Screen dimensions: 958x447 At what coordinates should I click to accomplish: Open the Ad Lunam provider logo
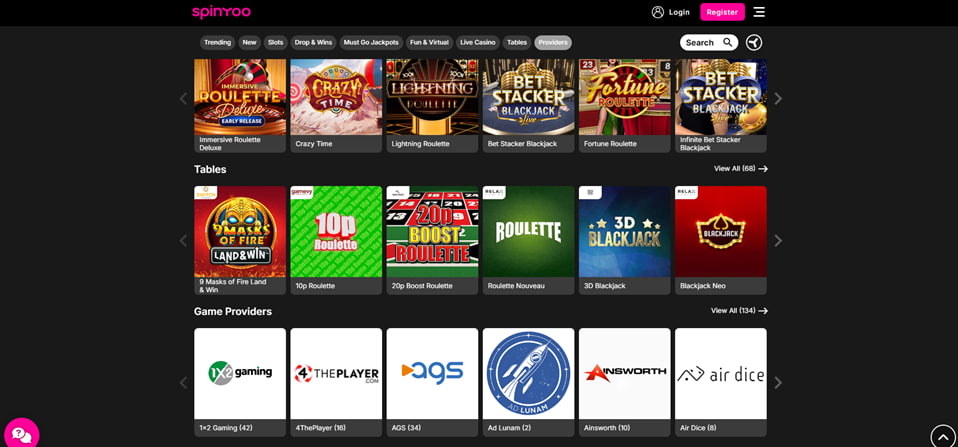click(528, 373)
